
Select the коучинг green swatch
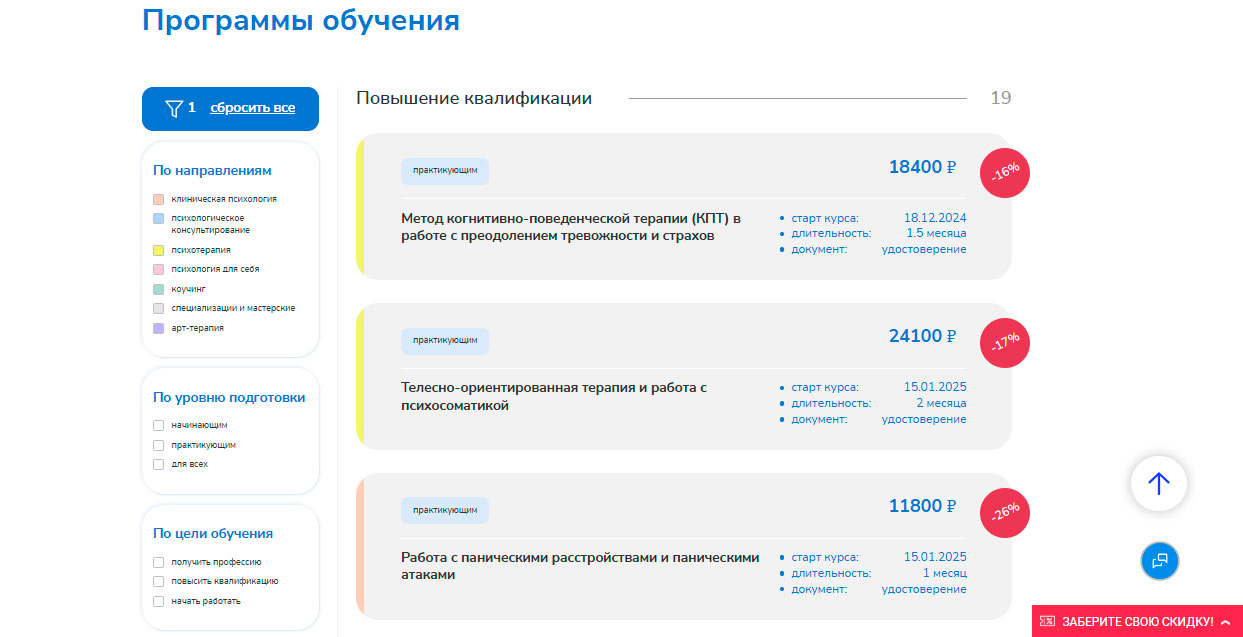[x=158, y=289]
